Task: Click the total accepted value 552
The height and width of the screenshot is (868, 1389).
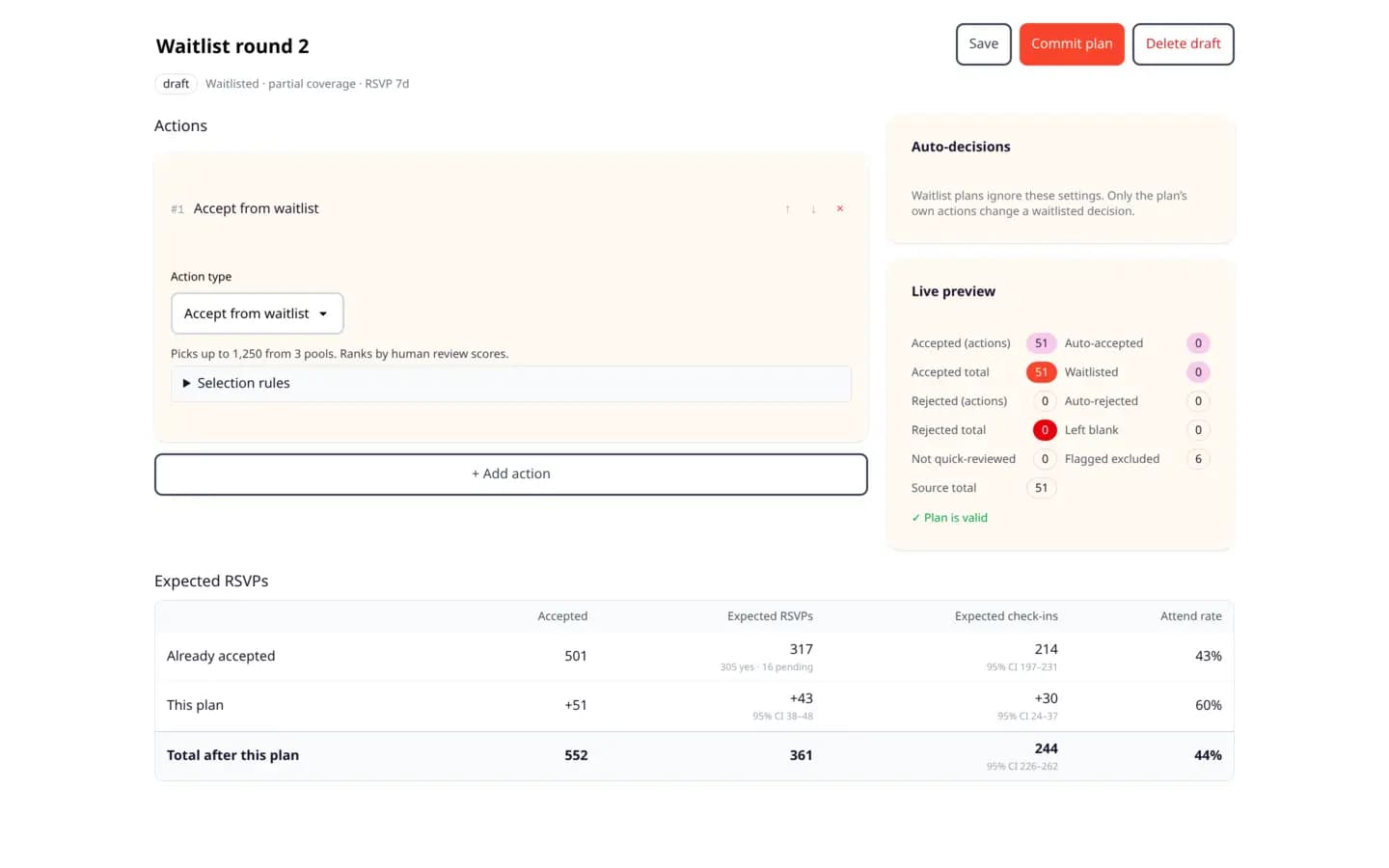Action: 576,755
